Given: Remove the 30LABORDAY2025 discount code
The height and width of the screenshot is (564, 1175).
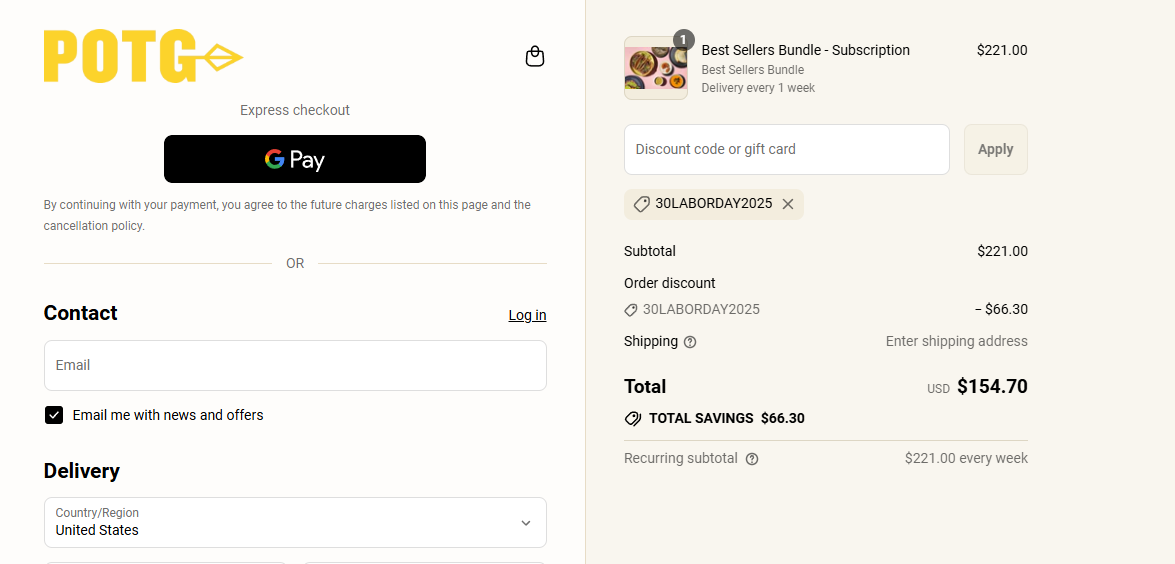Looking at the screenshot, I should pyautogui.click(x=788, y=204).
